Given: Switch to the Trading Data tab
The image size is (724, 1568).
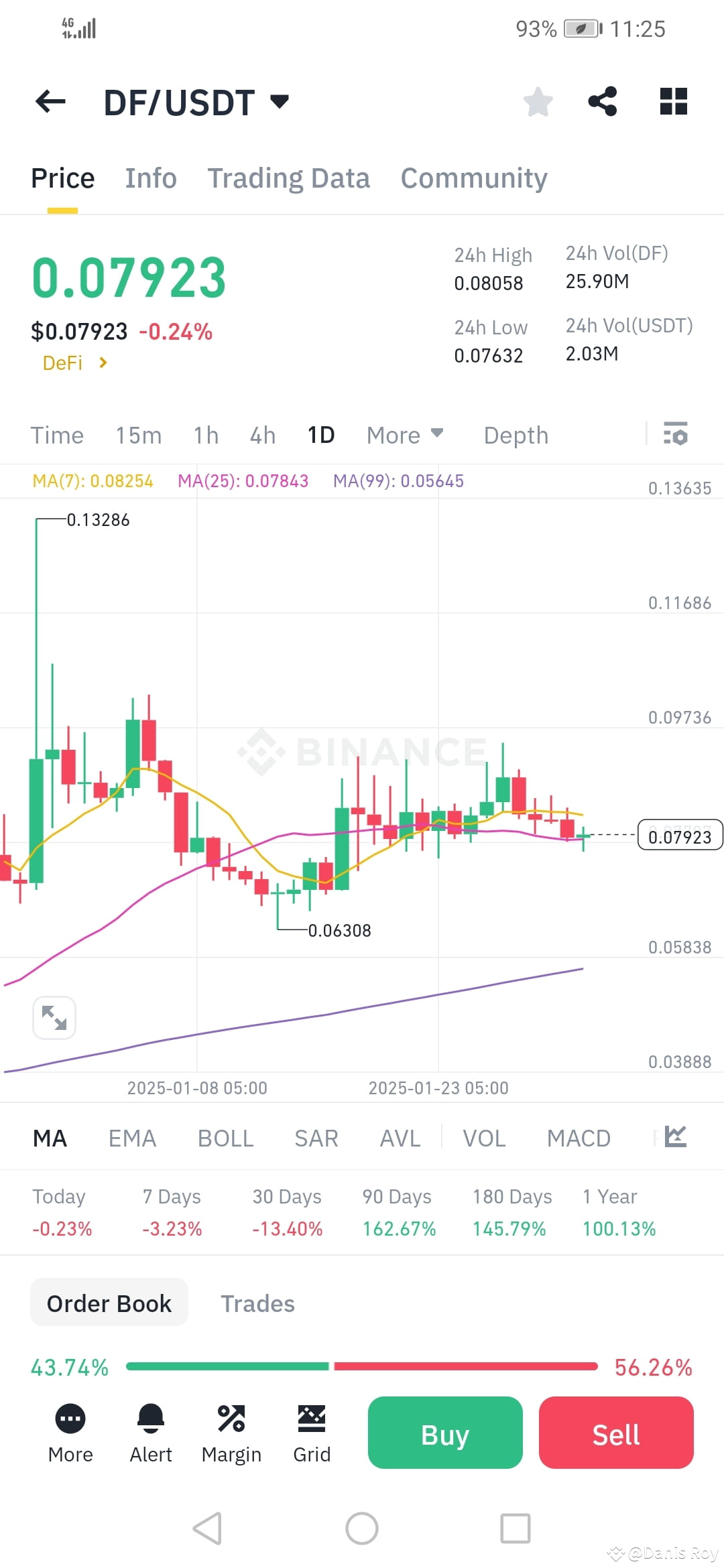Looking at the screenshot, I should tap(289, 178).
